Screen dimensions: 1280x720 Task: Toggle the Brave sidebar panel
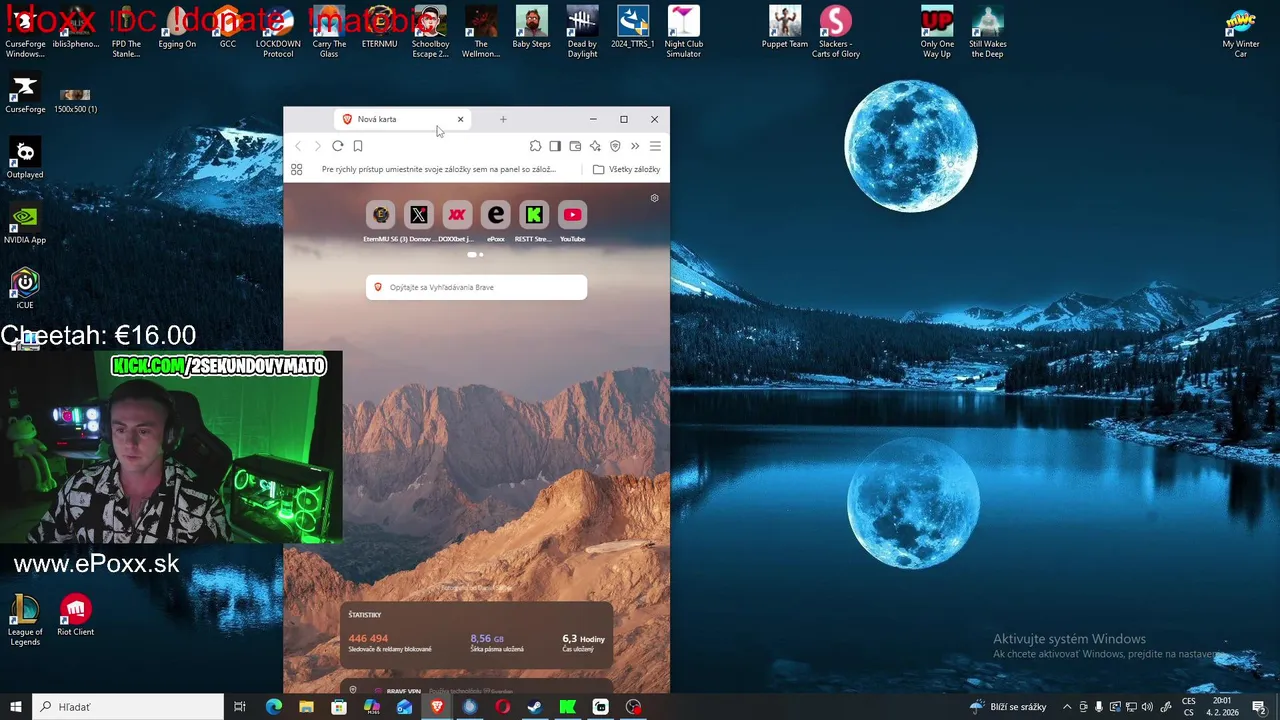click(x=555, y=146)
